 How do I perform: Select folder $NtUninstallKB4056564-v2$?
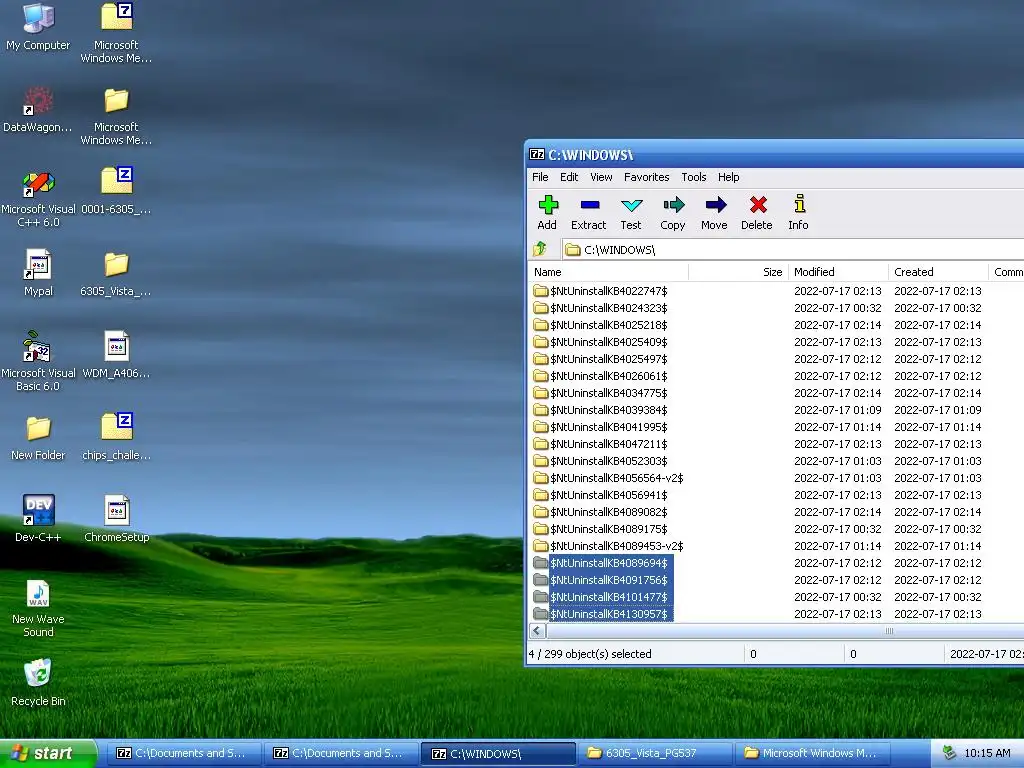(608, 477)
